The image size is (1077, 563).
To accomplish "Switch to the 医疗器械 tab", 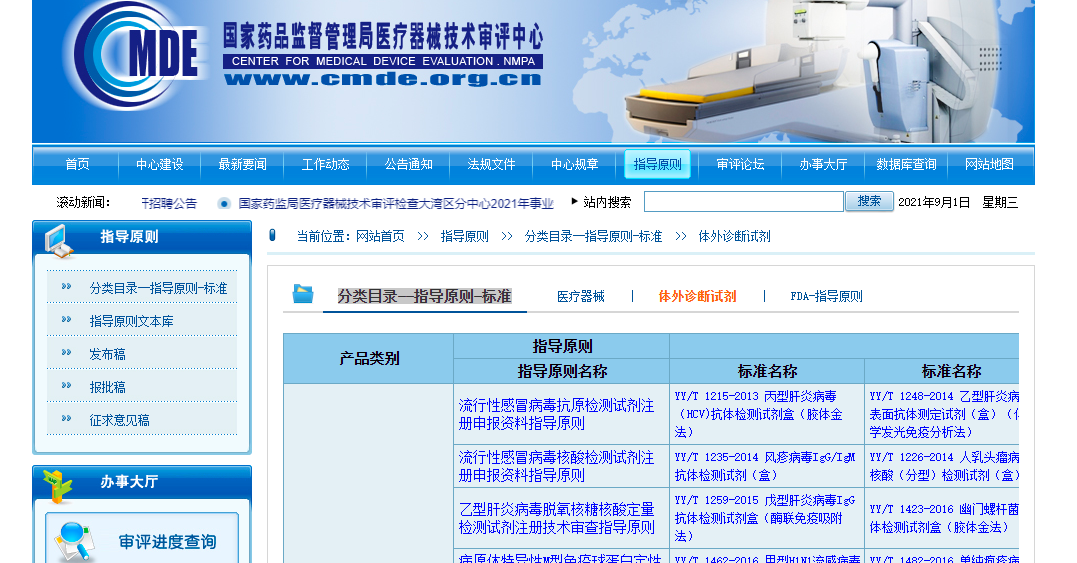I will click(580, 296).
